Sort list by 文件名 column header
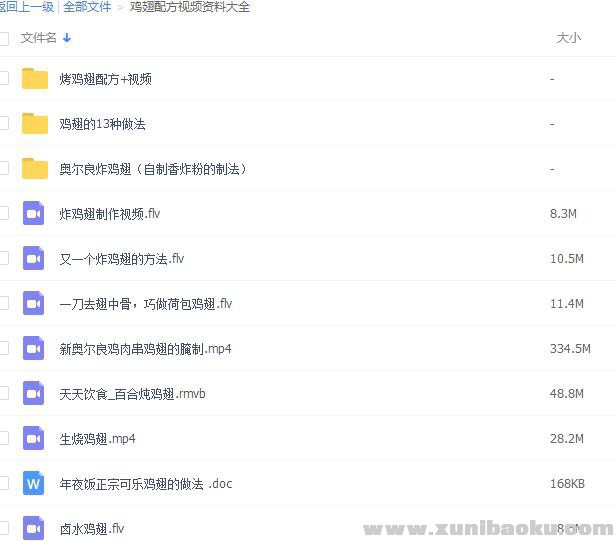 39,38
